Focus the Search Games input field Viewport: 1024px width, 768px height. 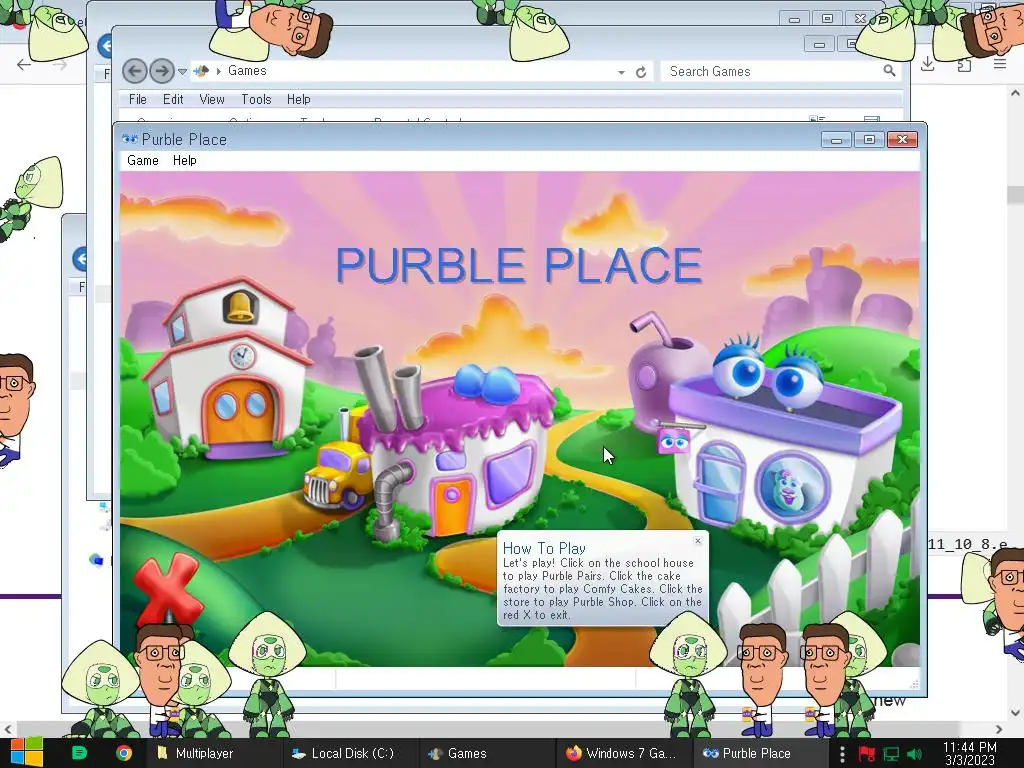(x=772, y=71)
